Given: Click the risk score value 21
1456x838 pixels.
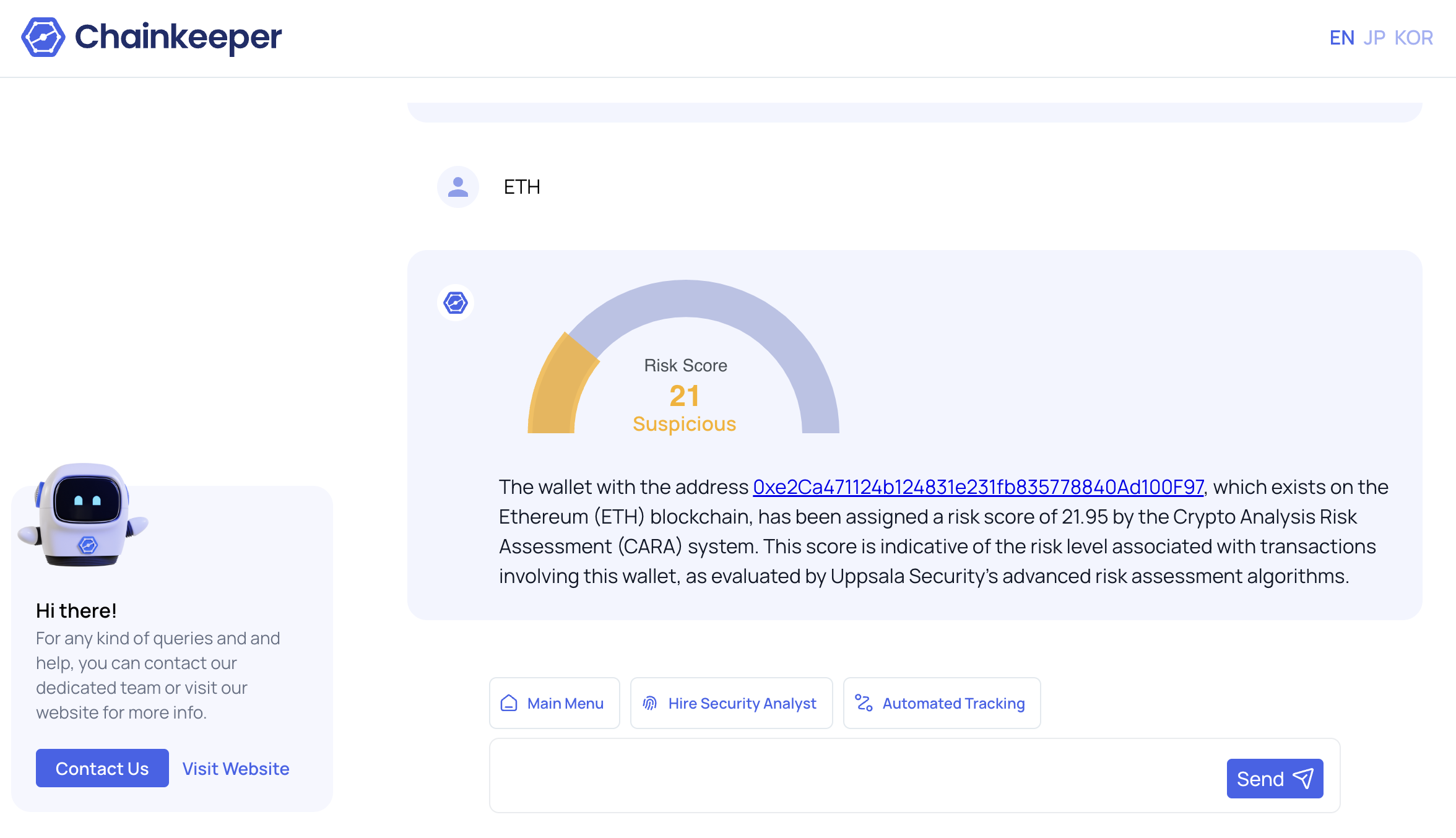Looking at the screenshot, I should (685, 396).
